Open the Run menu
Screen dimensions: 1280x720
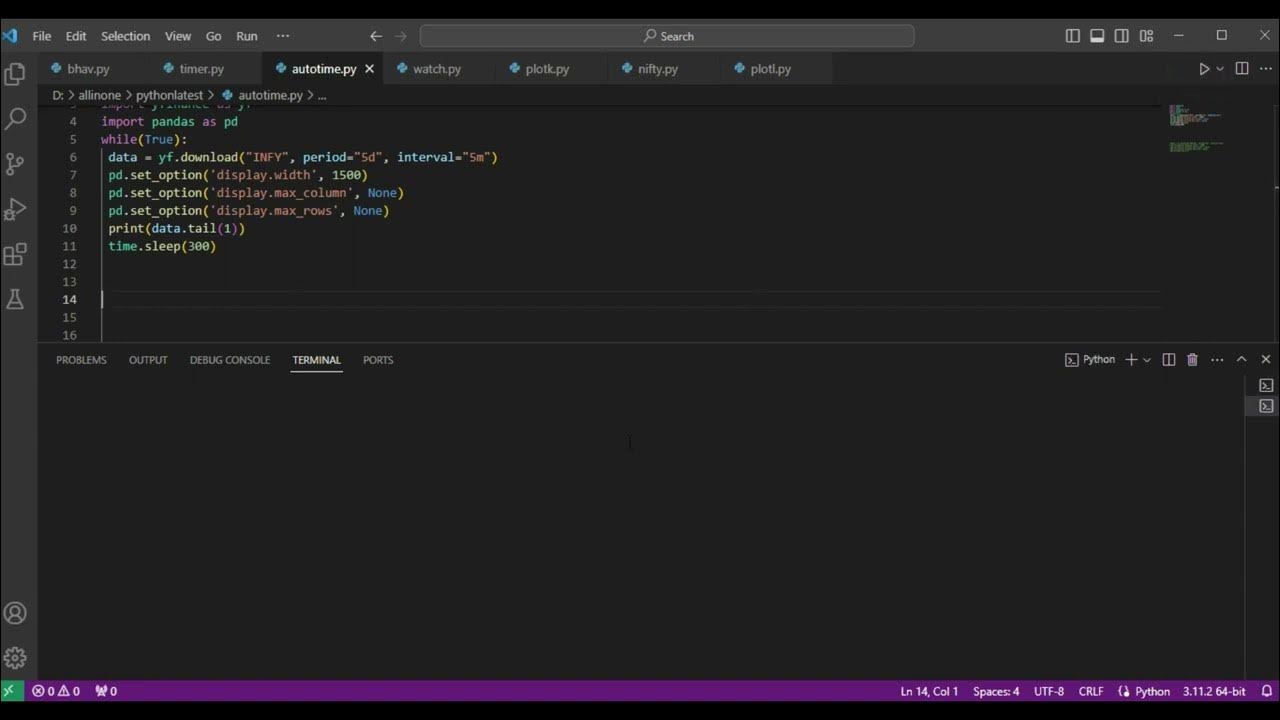(x=247, y=36)
